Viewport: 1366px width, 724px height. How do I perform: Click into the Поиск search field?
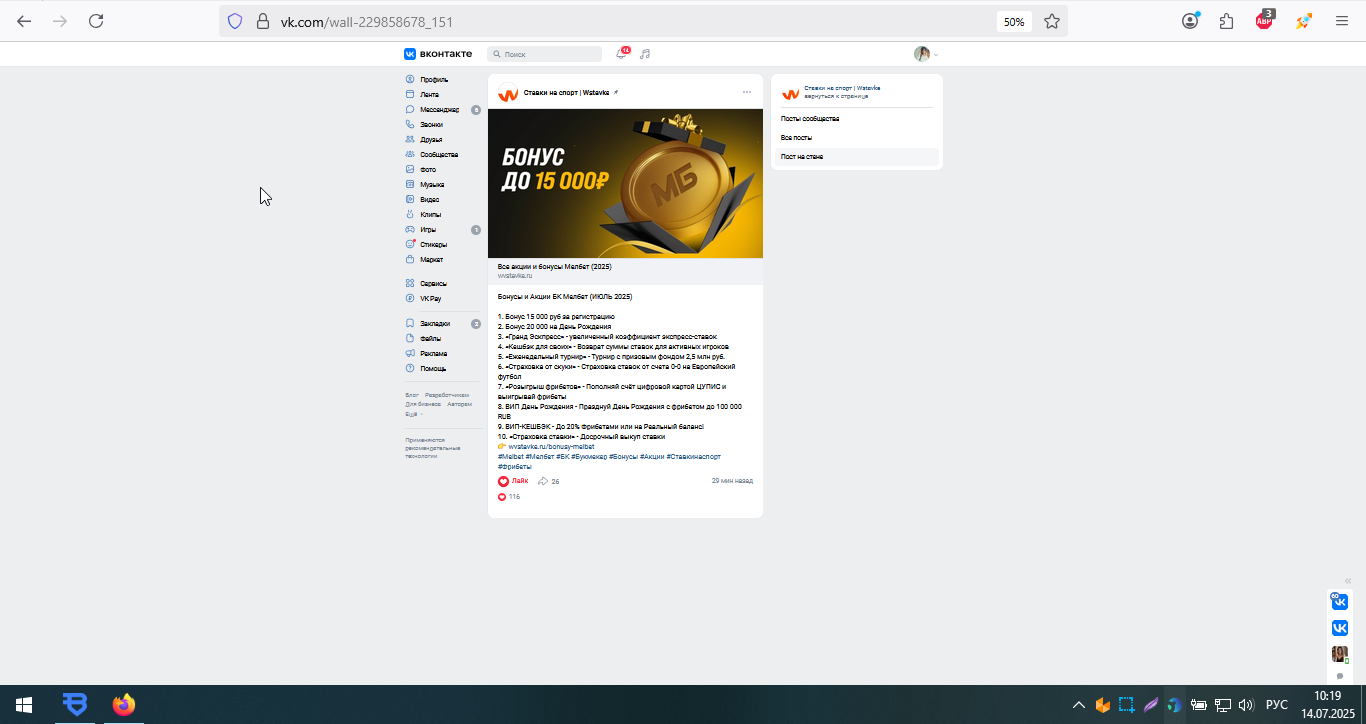click(545, 54)
